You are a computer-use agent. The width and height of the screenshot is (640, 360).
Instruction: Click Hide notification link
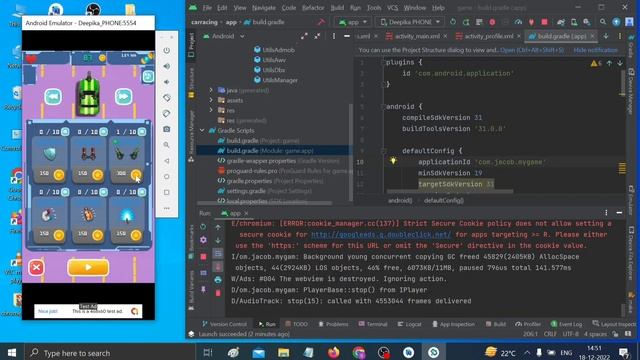point(596,50)
